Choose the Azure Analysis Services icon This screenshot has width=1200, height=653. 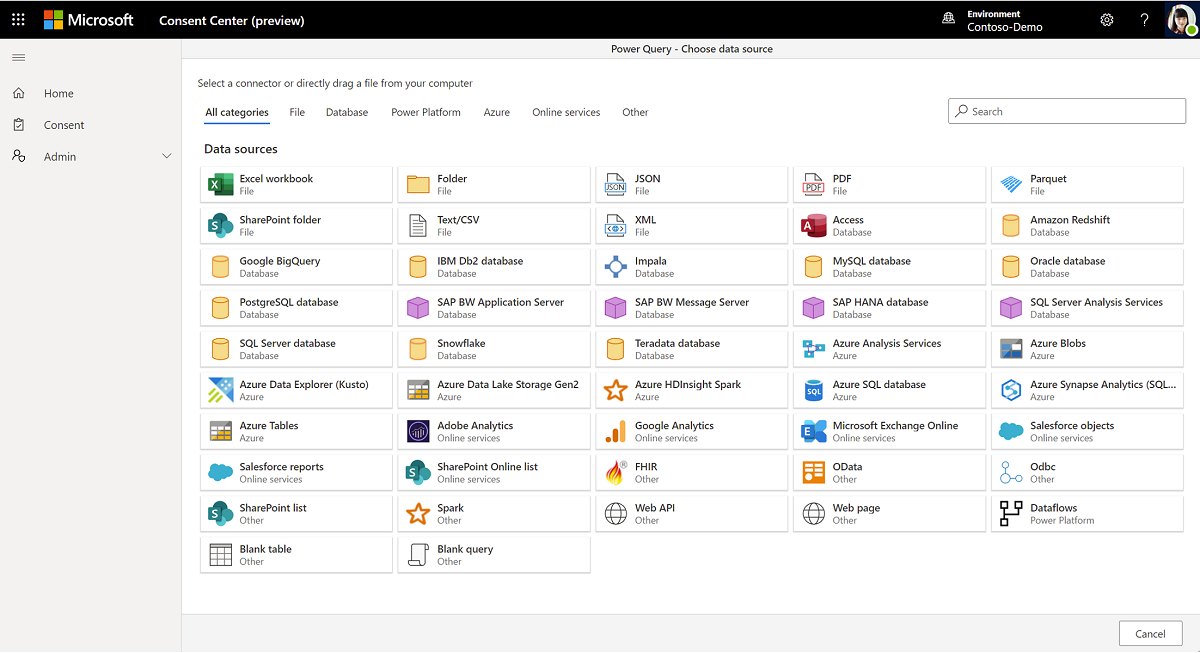pos(814,349)
